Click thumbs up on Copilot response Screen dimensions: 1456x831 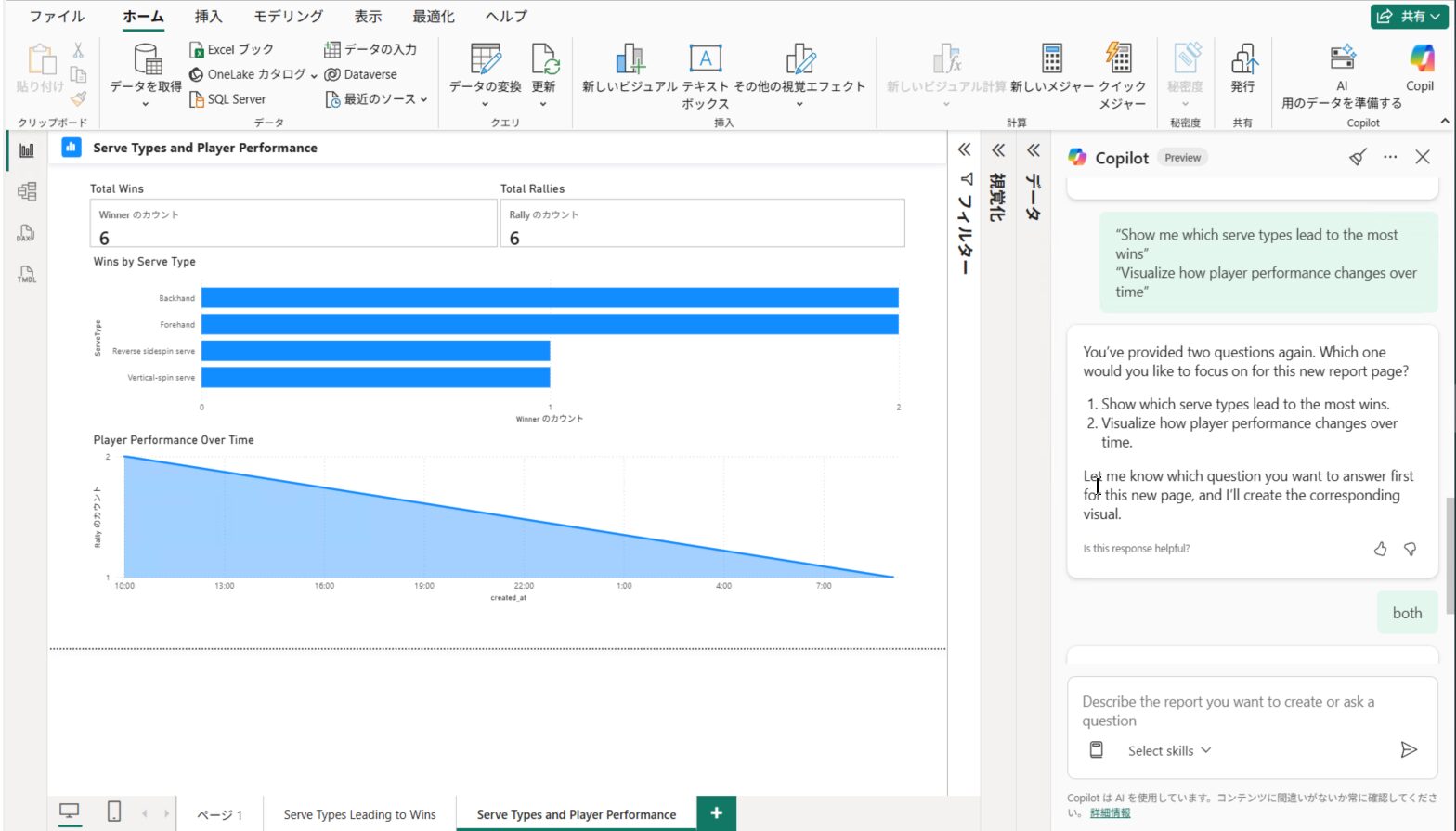[x=1380, y=549]
